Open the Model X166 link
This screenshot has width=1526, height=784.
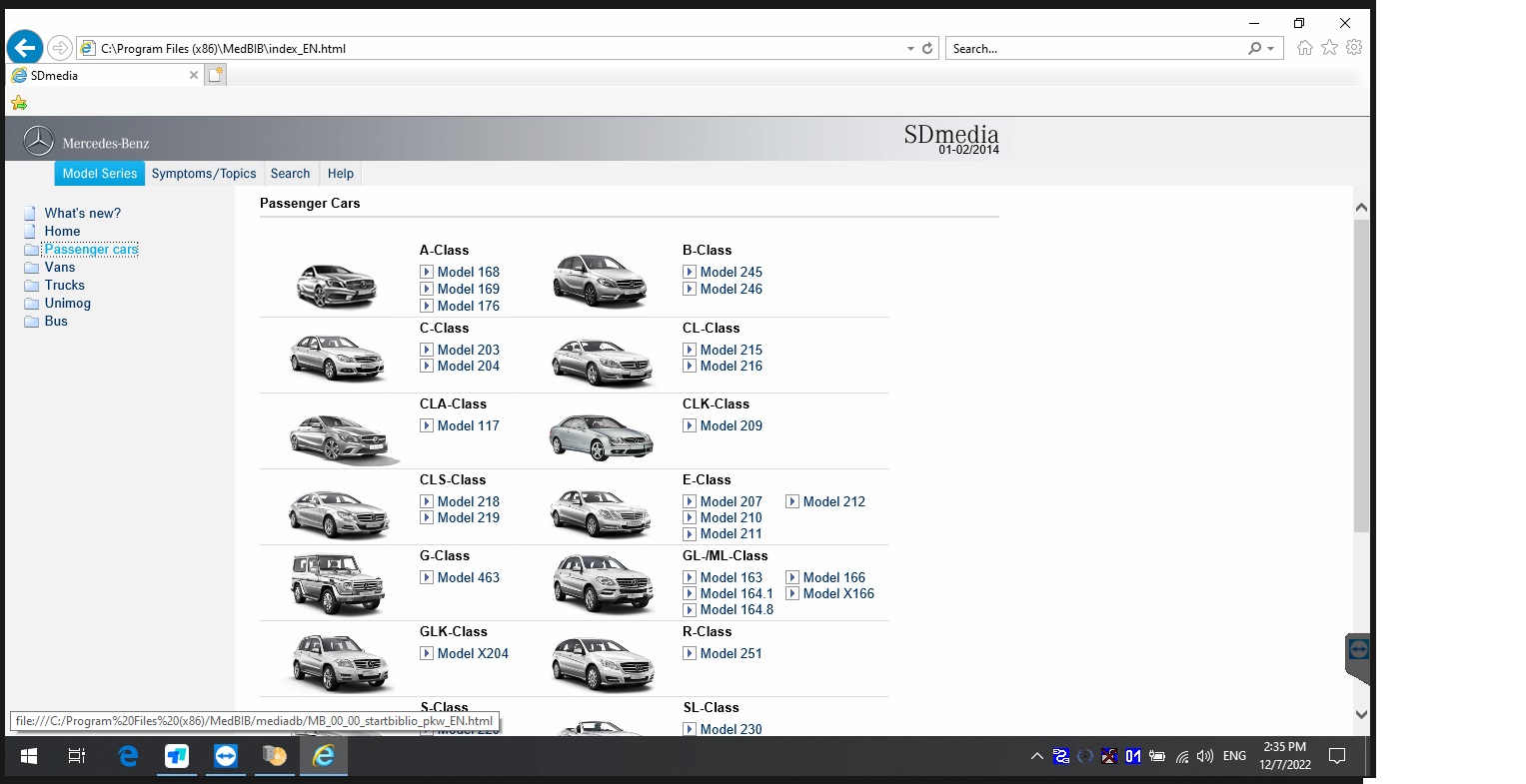[839, 593]
